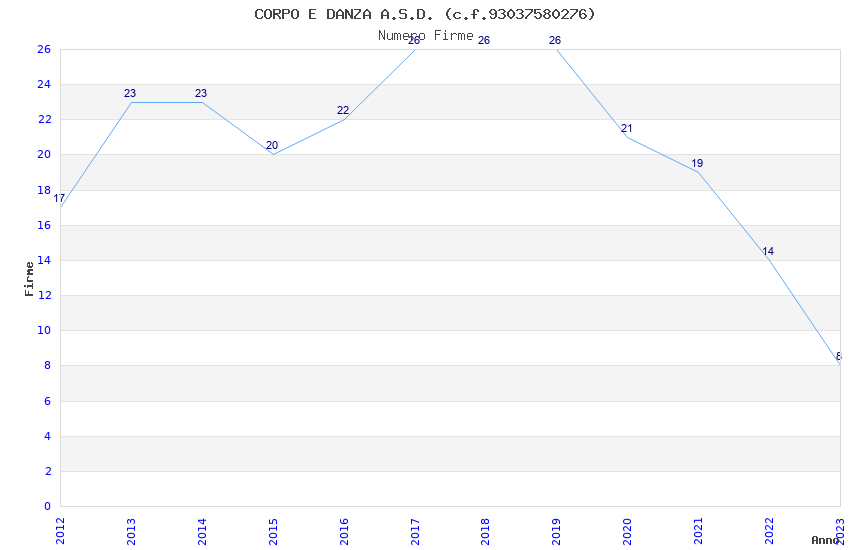
Task: Click the Numero Firme subtitle
Action: (426, 36)
